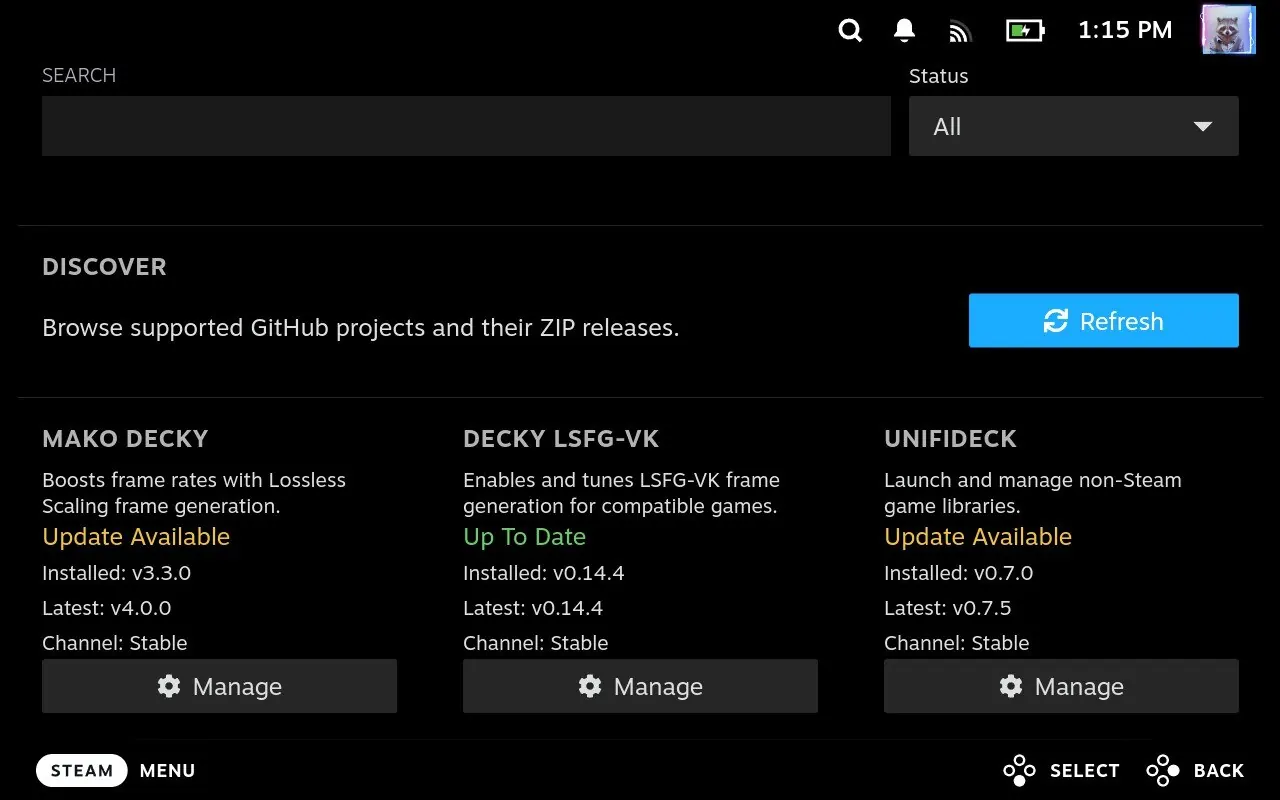Manage the Unifideck plugin
Viewport: 1280px width, 800px height.
[x=1061, y=686]
